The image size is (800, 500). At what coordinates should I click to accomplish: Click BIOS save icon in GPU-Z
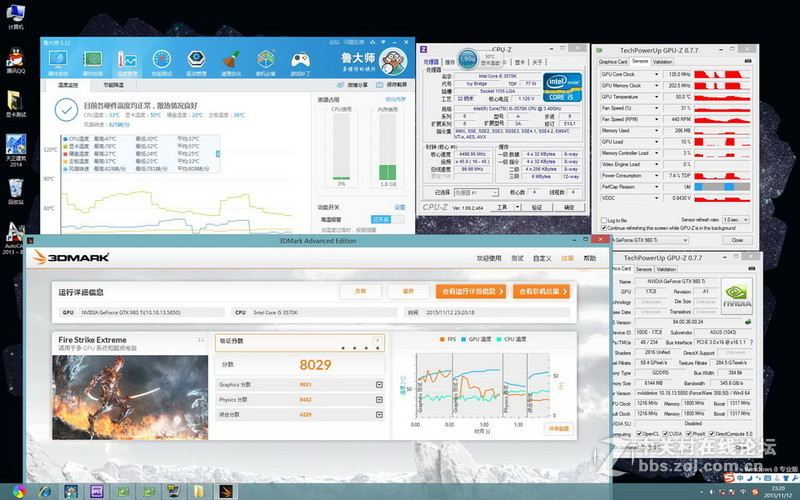748,322
